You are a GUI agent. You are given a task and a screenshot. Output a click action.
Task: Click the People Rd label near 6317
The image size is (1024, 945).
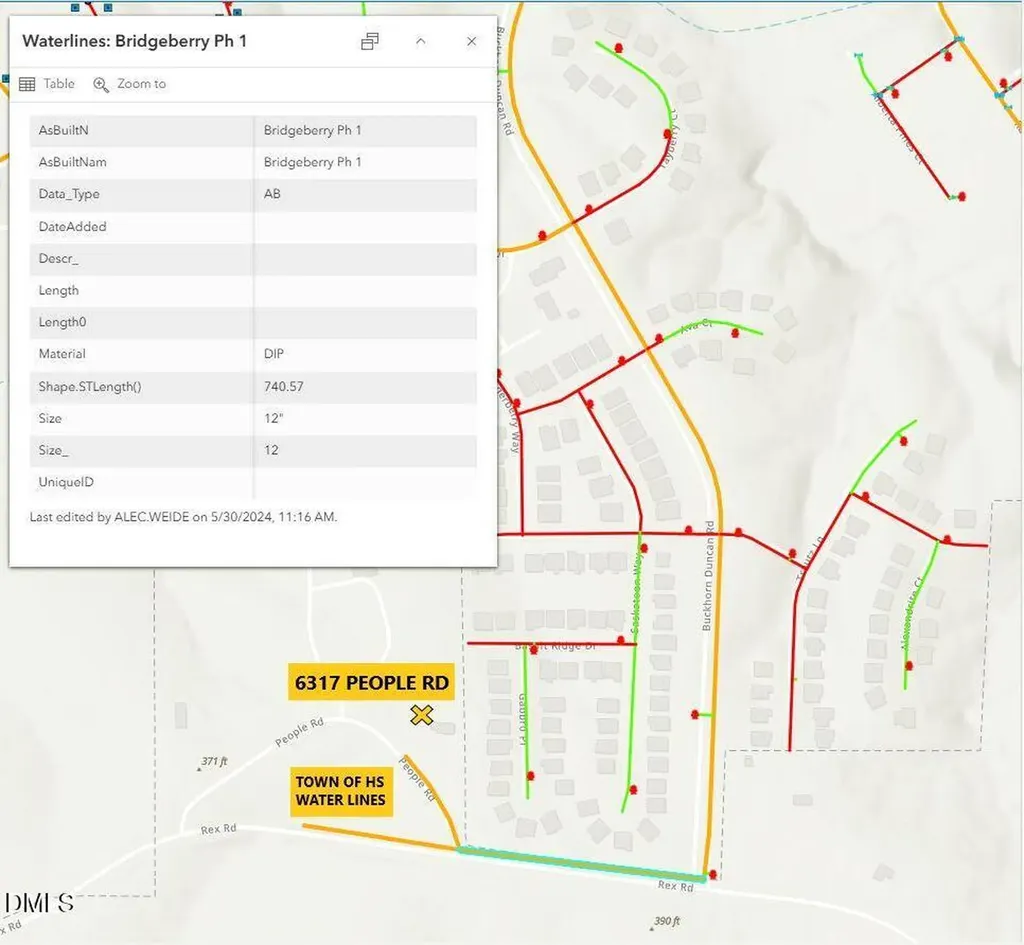[299, 732]
